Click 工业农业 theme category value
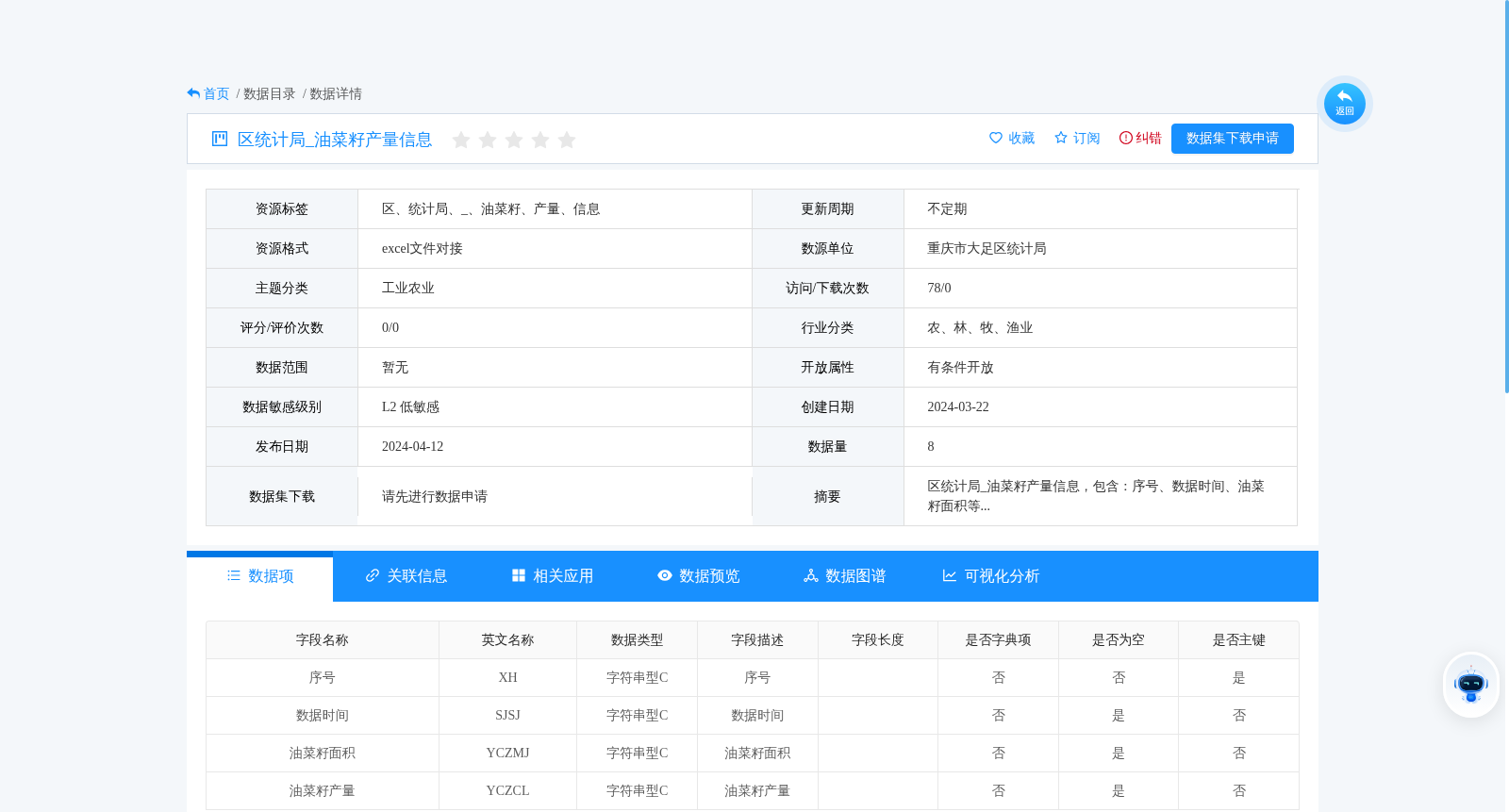Screen dimensions: 1509x812 point(407,289)
